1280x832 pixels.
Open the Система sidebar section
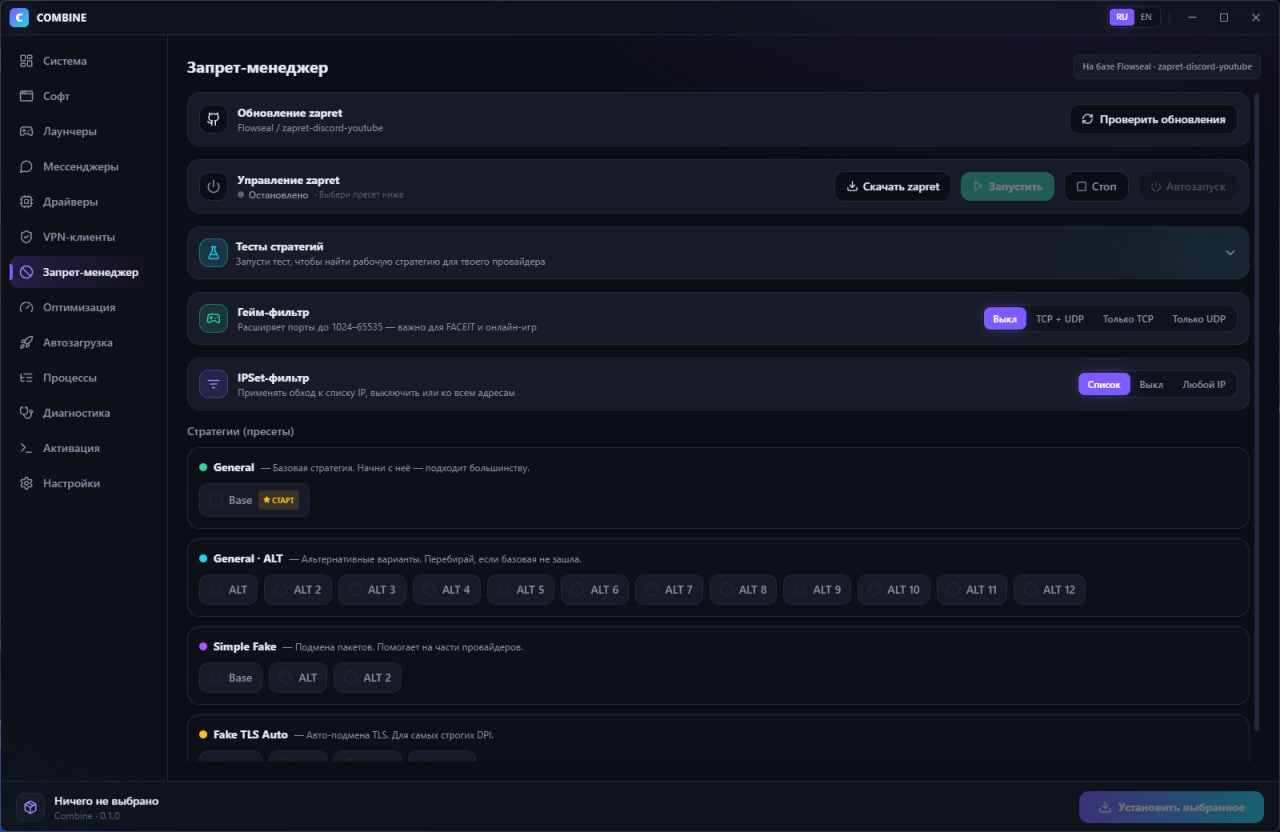point(83,61)
